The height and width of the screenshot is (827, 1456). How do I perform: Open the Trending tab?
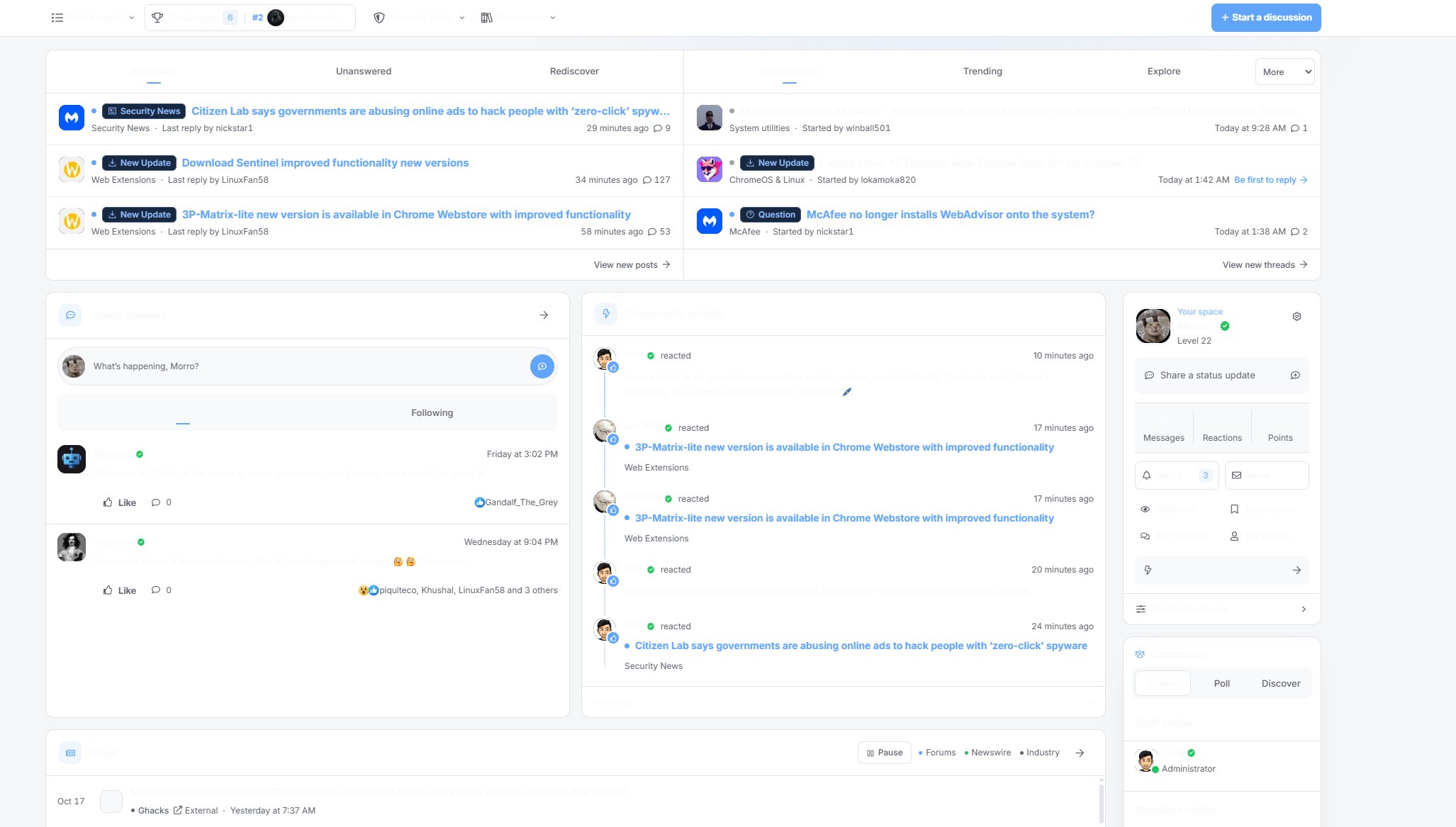point(982,71)
